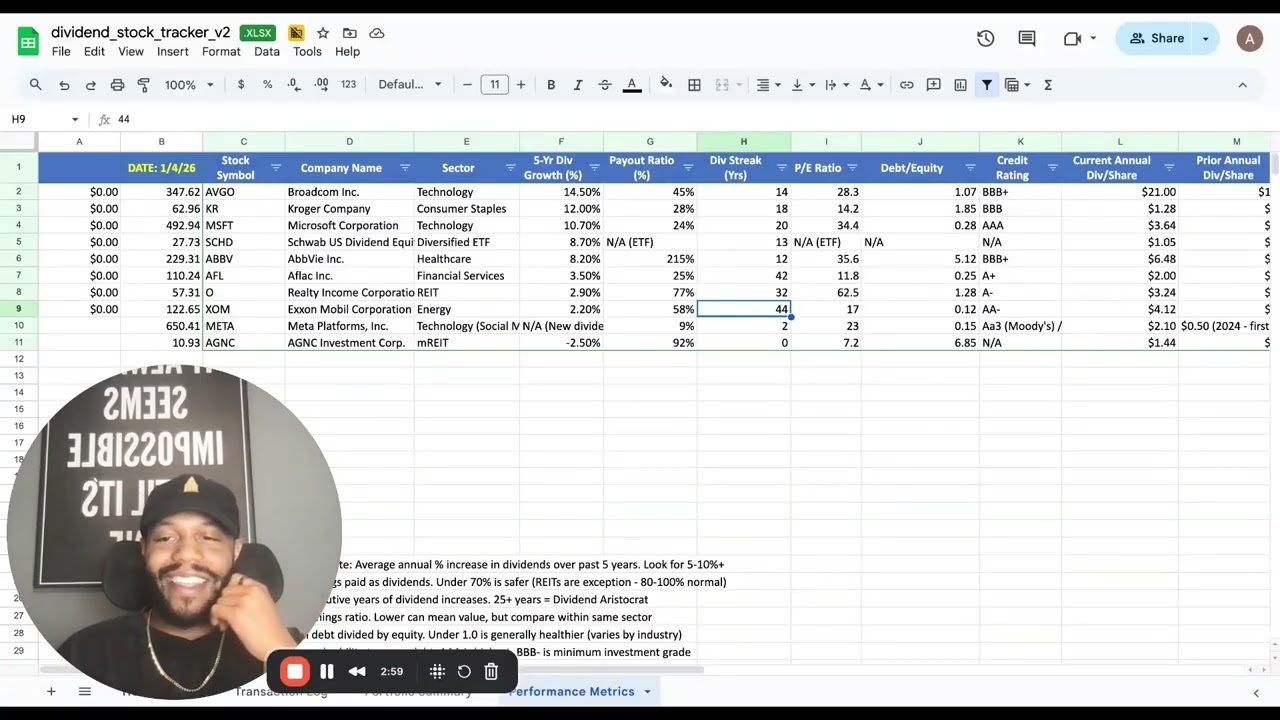Open version history clock icon
1280x720 pixels.
[985, 38]
